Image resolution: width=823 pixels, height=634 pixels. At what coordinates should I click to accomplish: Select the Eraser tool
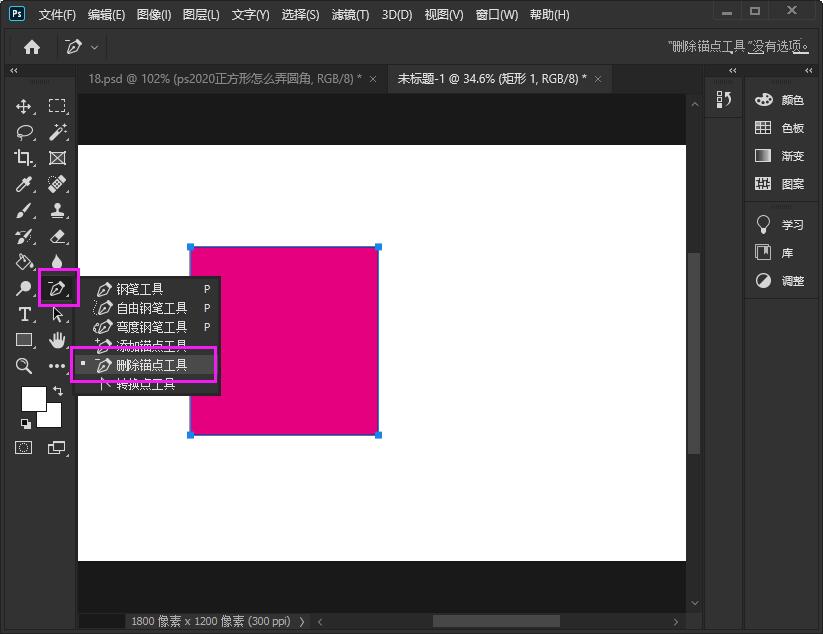tap(57, 237)
